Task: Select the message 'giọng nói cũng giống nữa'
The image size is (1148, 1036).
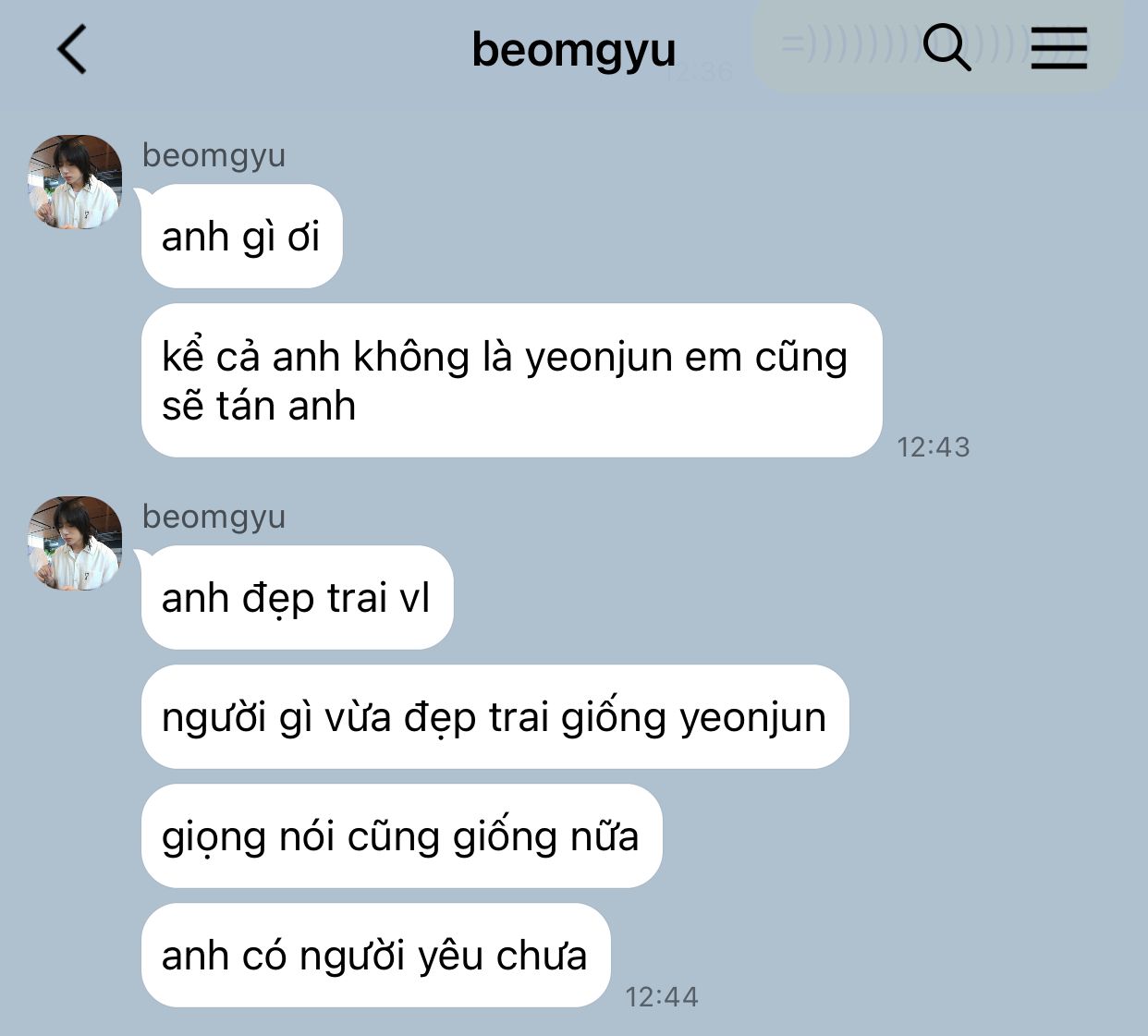Action: 401,836
